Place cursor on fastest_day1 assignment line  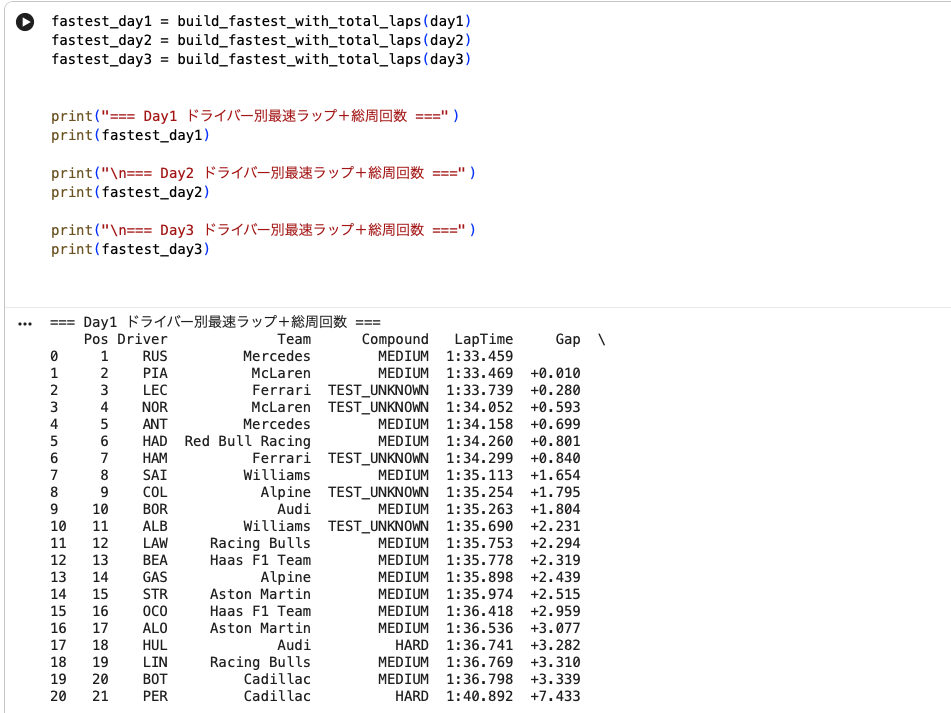[260, 21]
